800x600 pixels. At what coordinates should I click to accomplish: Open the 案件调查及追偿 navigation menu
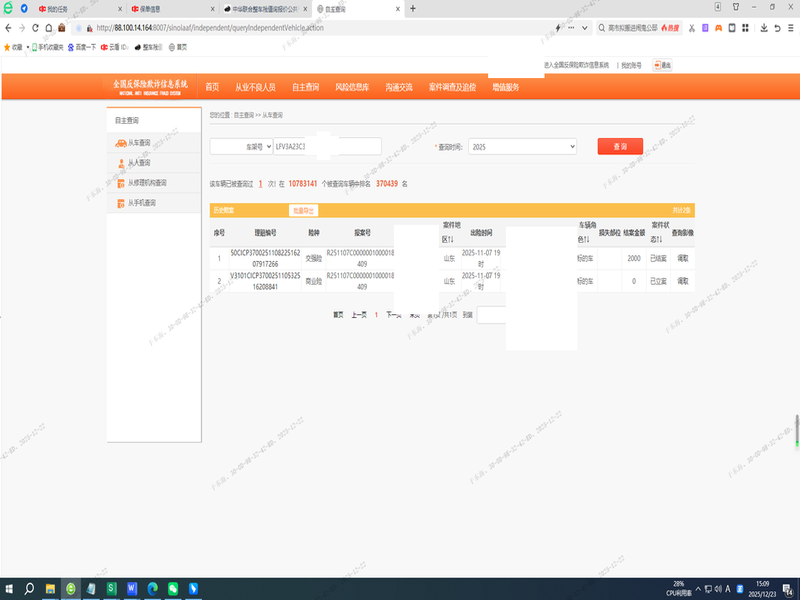(x=455, y=87)
